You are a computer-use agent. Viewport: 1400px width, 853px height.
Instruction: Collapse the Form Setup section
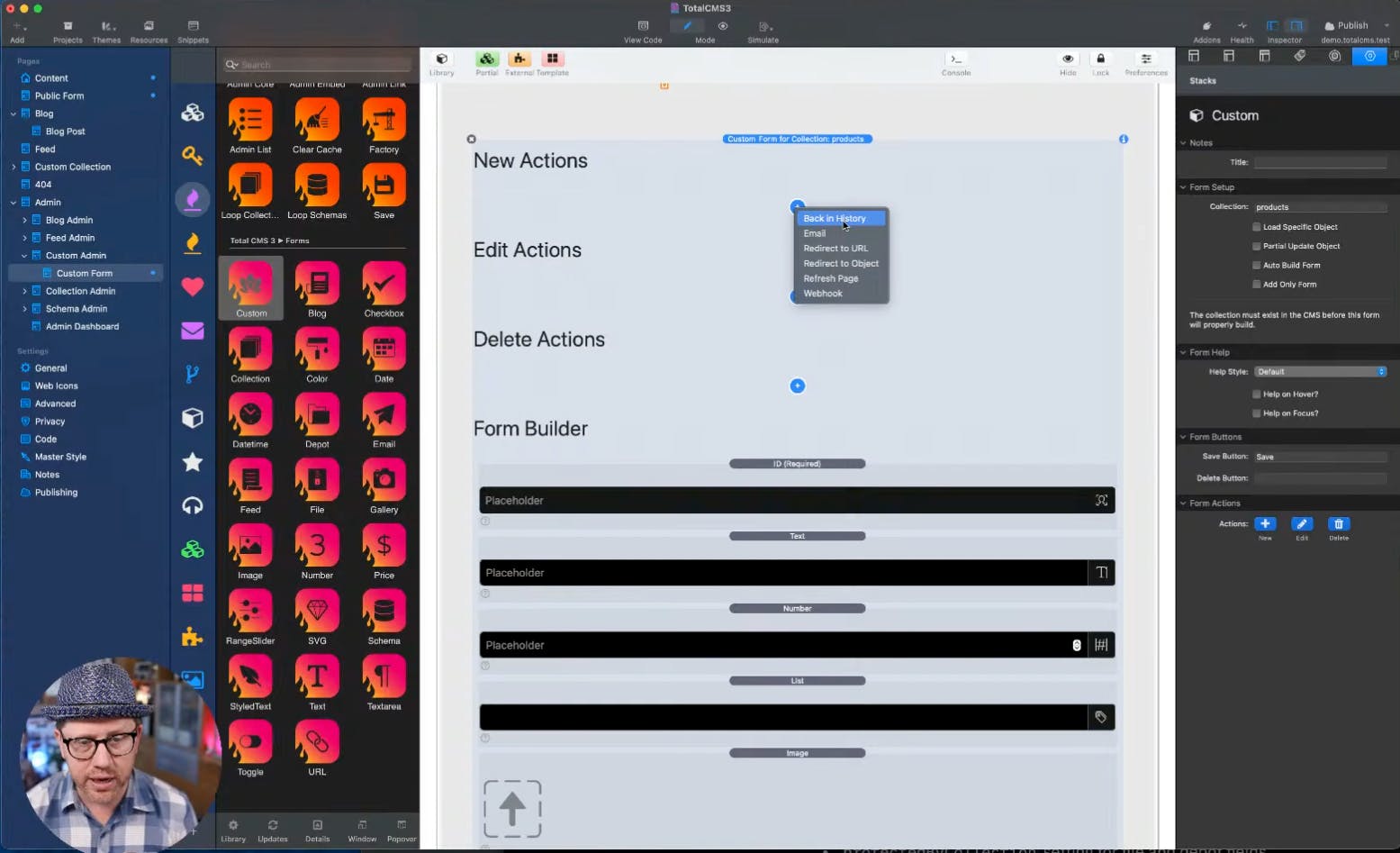[1183, 187]
